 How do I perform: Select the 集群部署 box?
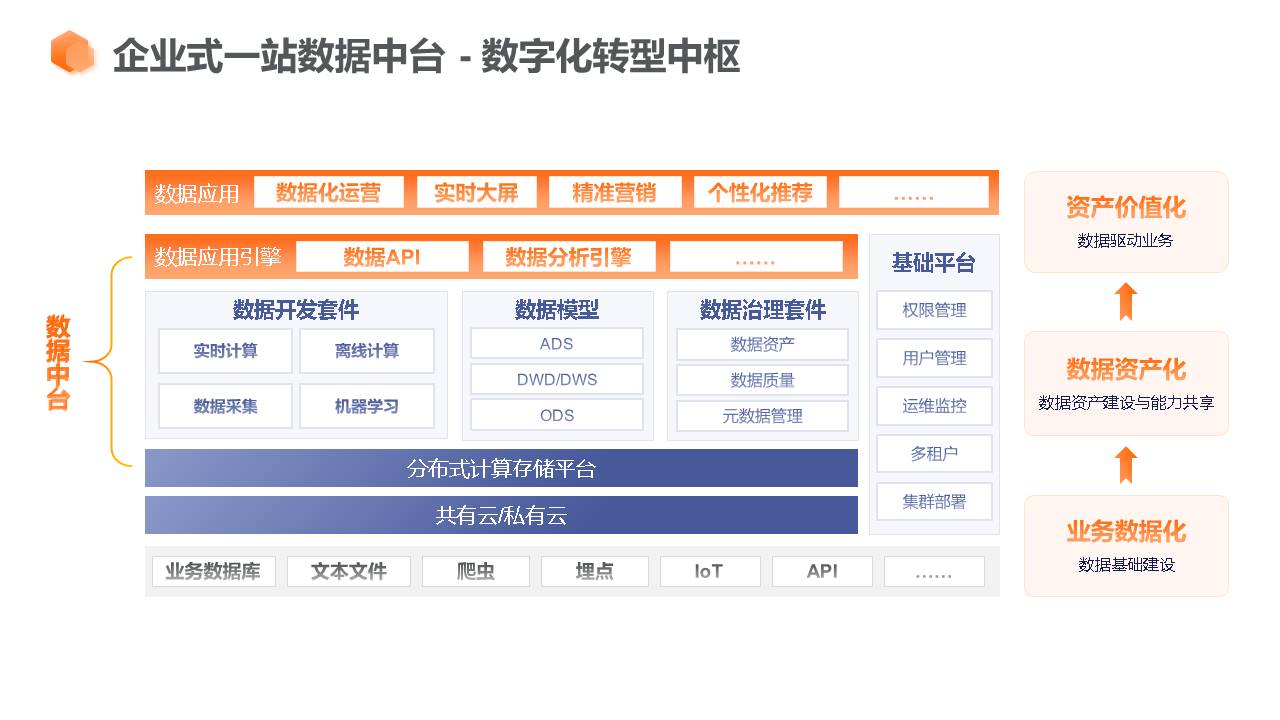pyautogui.click(x=934, y=501)
